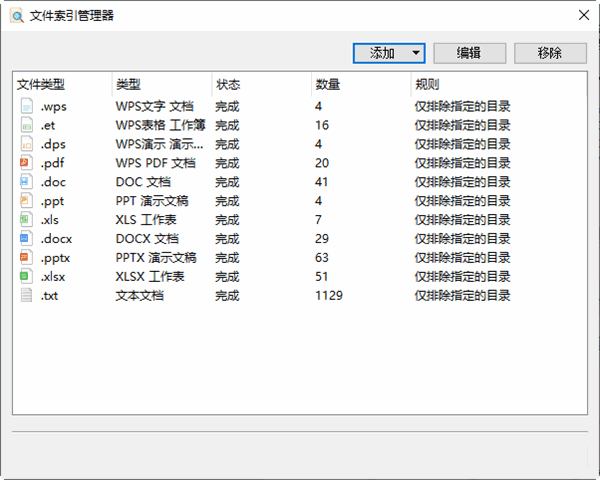Click the .dps presentation file icon
Screen dimensions: 600x480
point(26,144)
